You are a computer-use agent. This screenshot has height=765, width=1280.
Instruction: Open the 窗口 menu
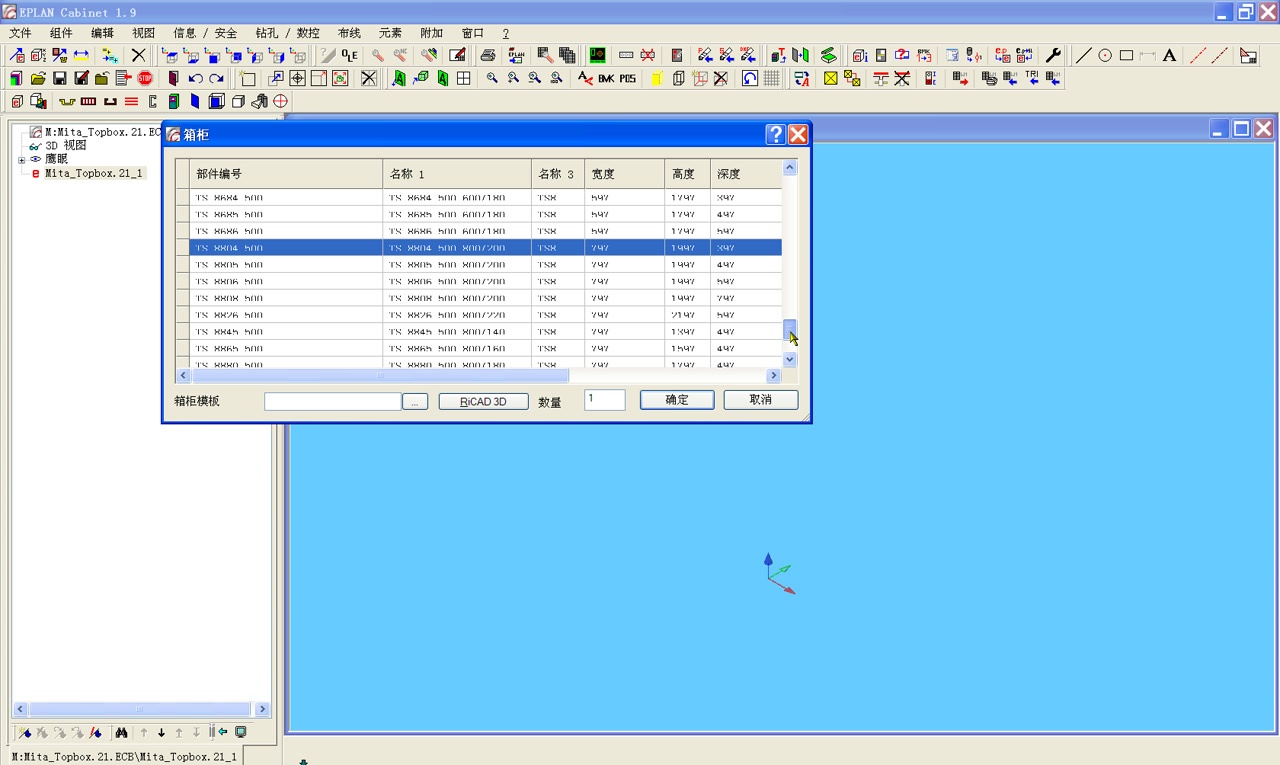[472, 33]
